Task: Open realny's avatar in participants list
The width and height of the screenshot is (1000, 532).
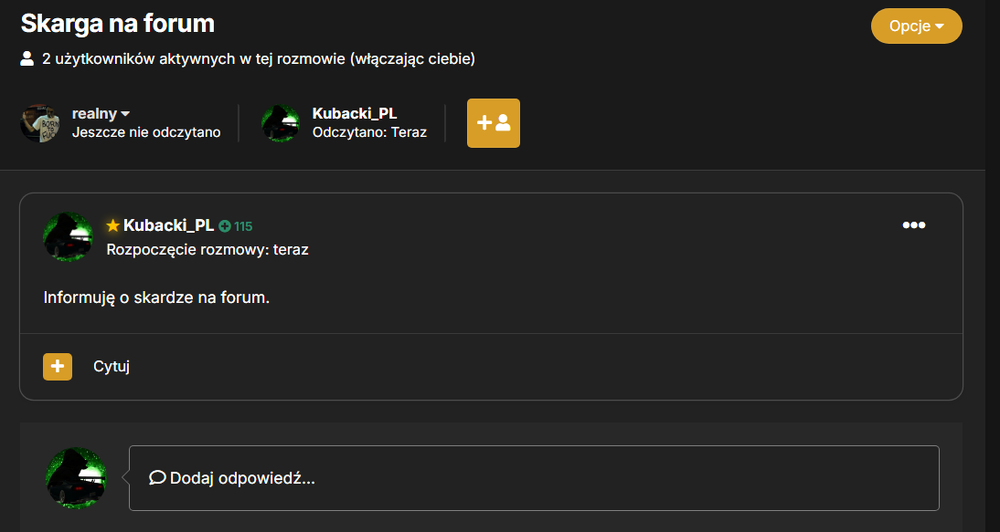Action: pyautogui.click(x=40, y=123)
